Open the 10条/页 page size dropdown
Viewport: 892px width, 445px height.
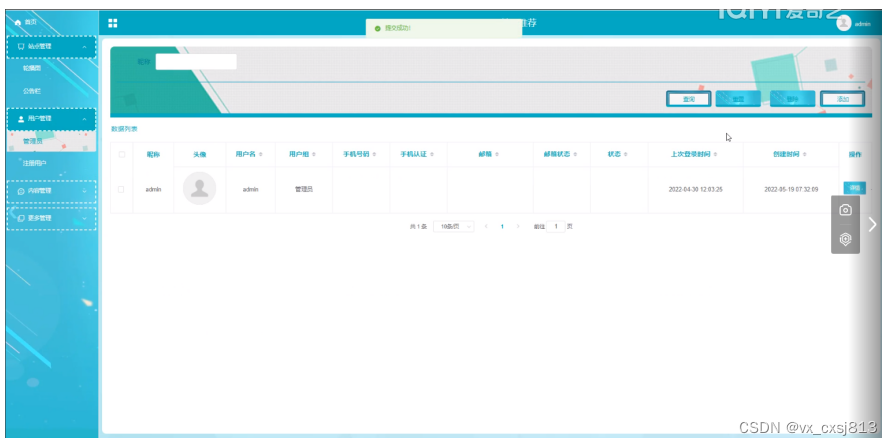[x=453, y=226]
